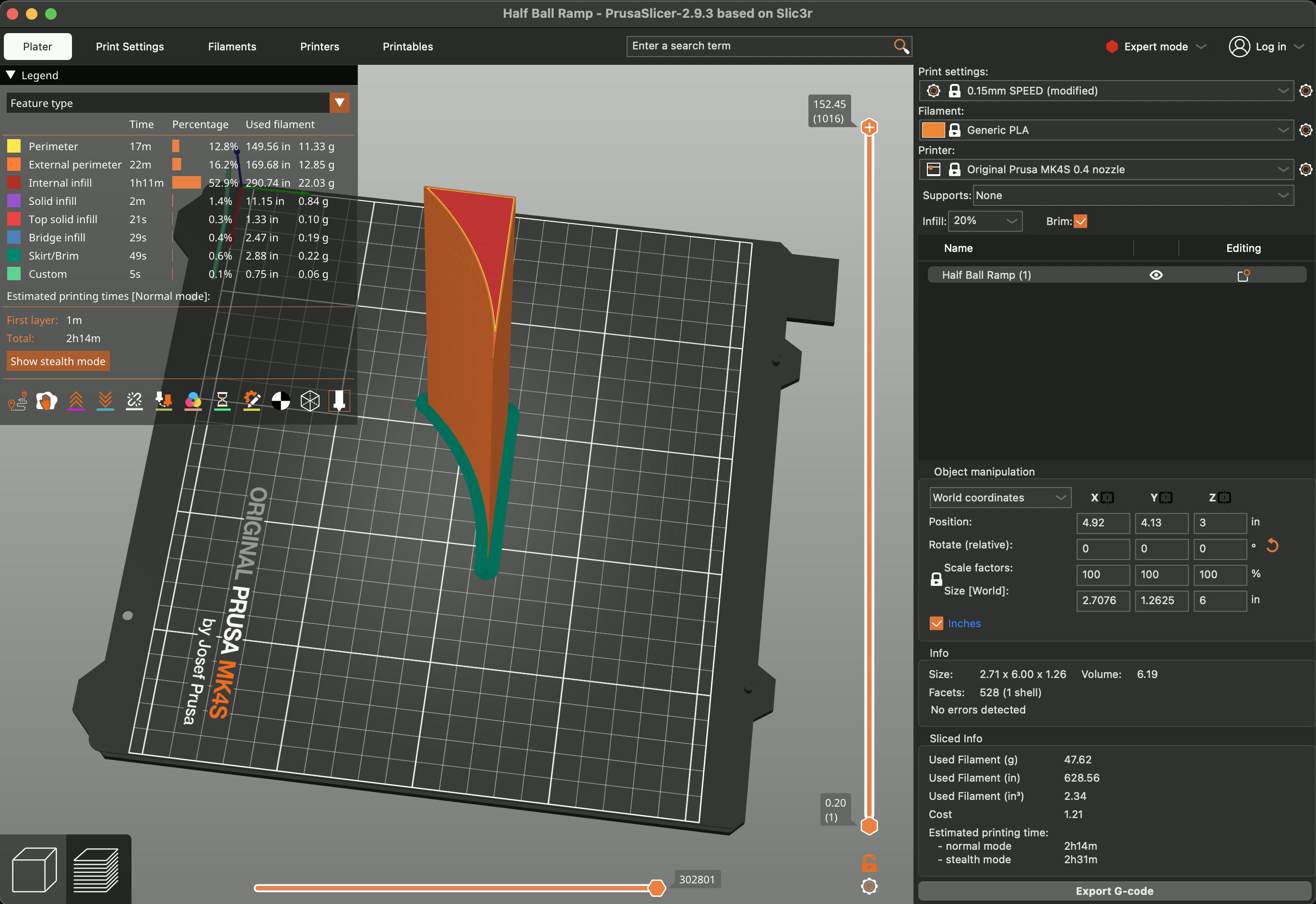Click the search magnifier icon

pyautogui.click(x=901, y=46)
